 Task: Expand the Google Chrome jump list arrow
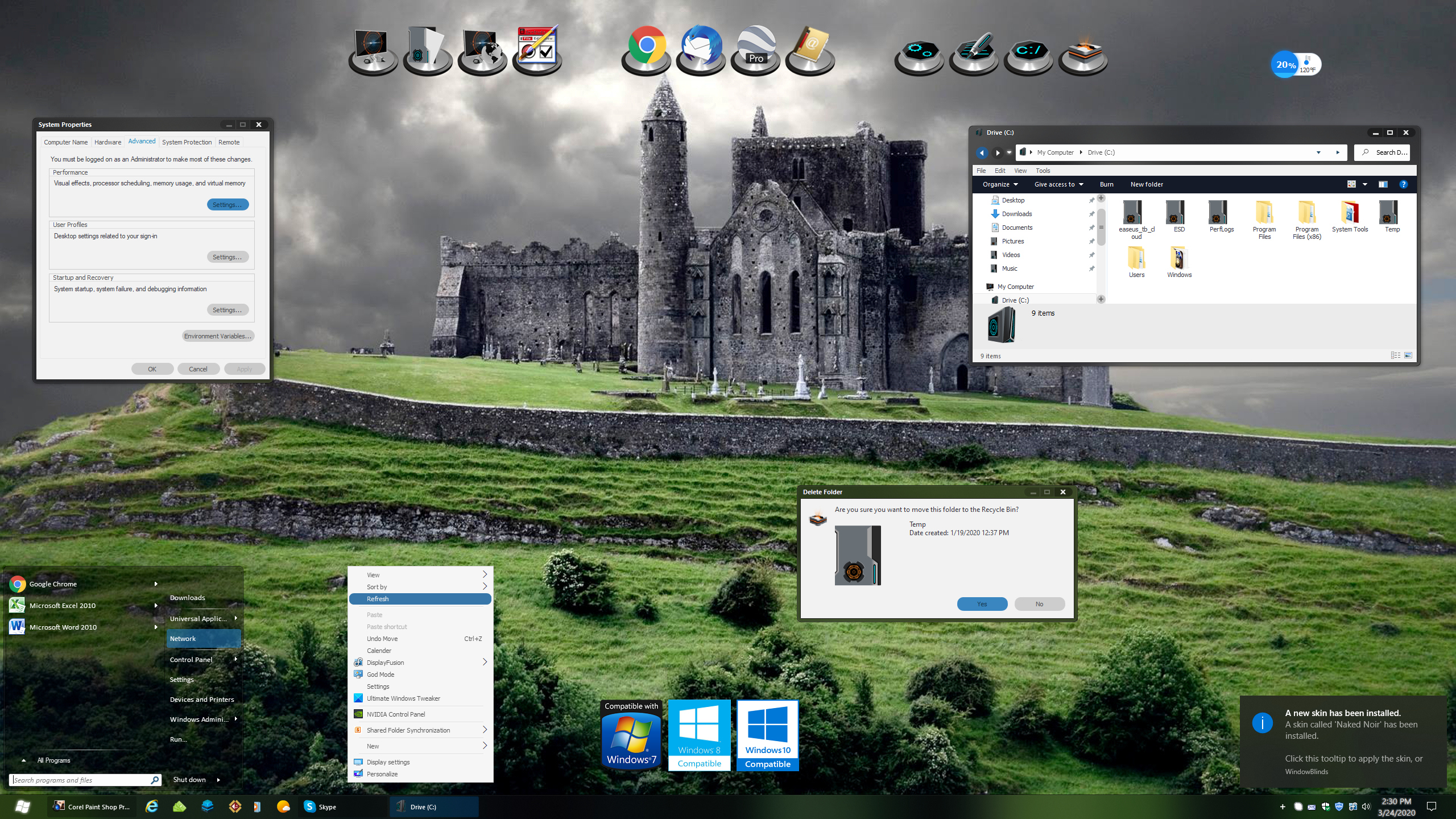(x=156, y=584)
